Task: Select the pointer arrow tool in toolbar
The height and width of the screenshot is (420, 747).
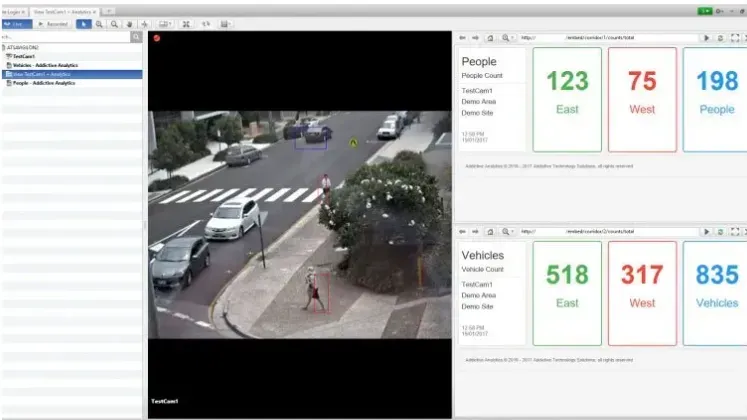Action: point(83,23)
